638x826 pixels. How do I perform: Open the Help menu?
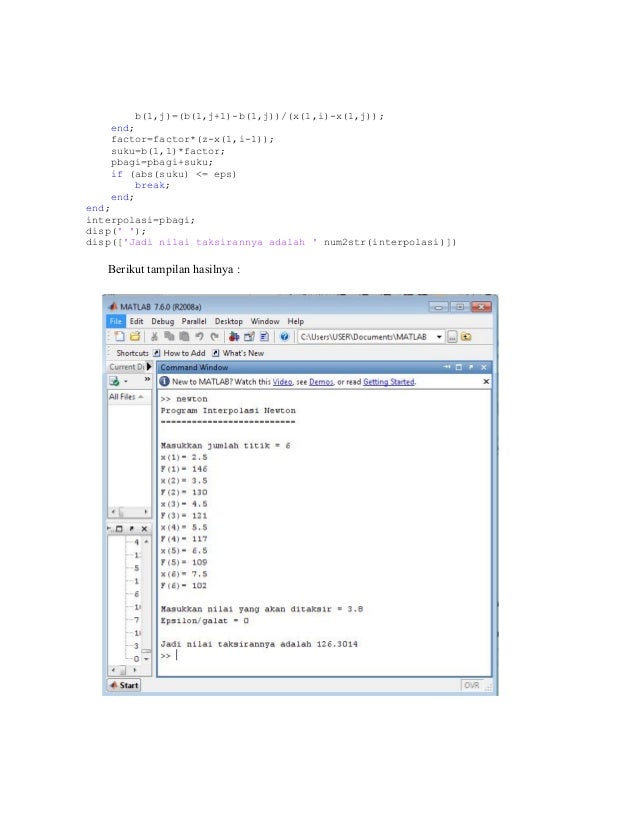click(x=296, y=321)
